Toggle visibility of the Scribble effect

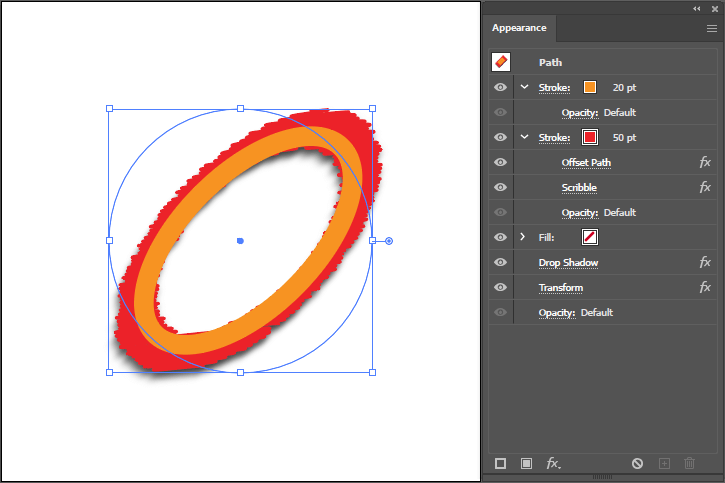click(x=500, y=187)
